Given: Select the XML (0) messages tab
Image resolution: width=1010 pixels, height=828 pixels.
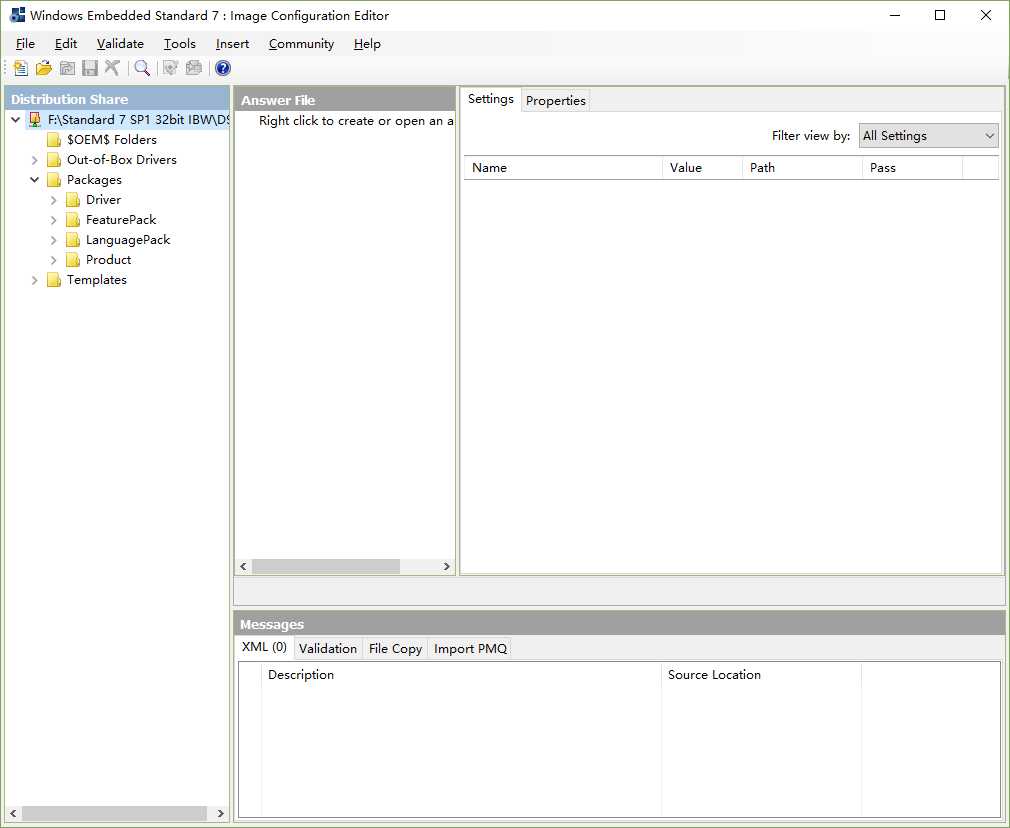Looking at the screenshot, I should click(x=264, y=646).
